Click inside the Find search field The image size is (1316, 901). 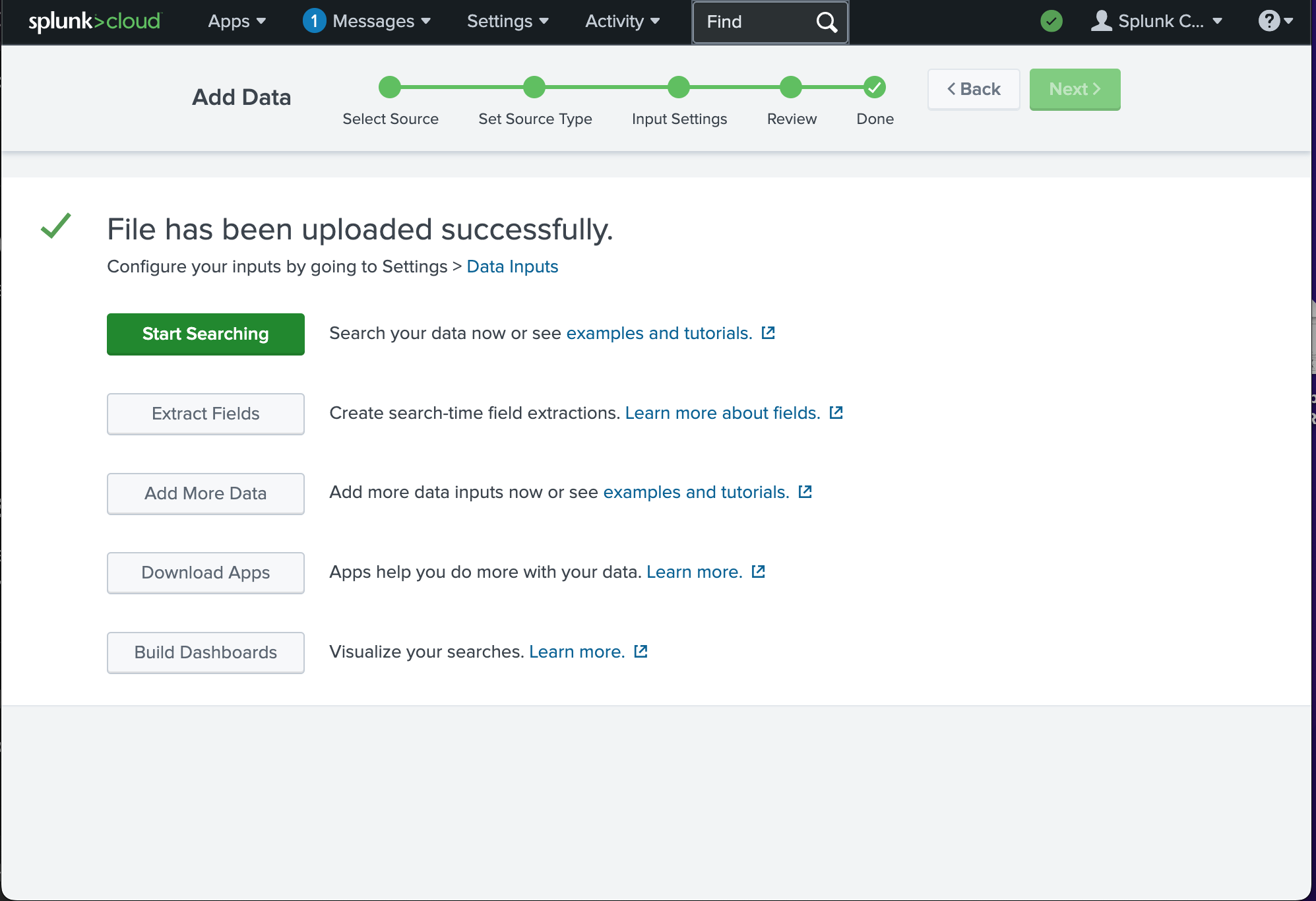point(752,22)
